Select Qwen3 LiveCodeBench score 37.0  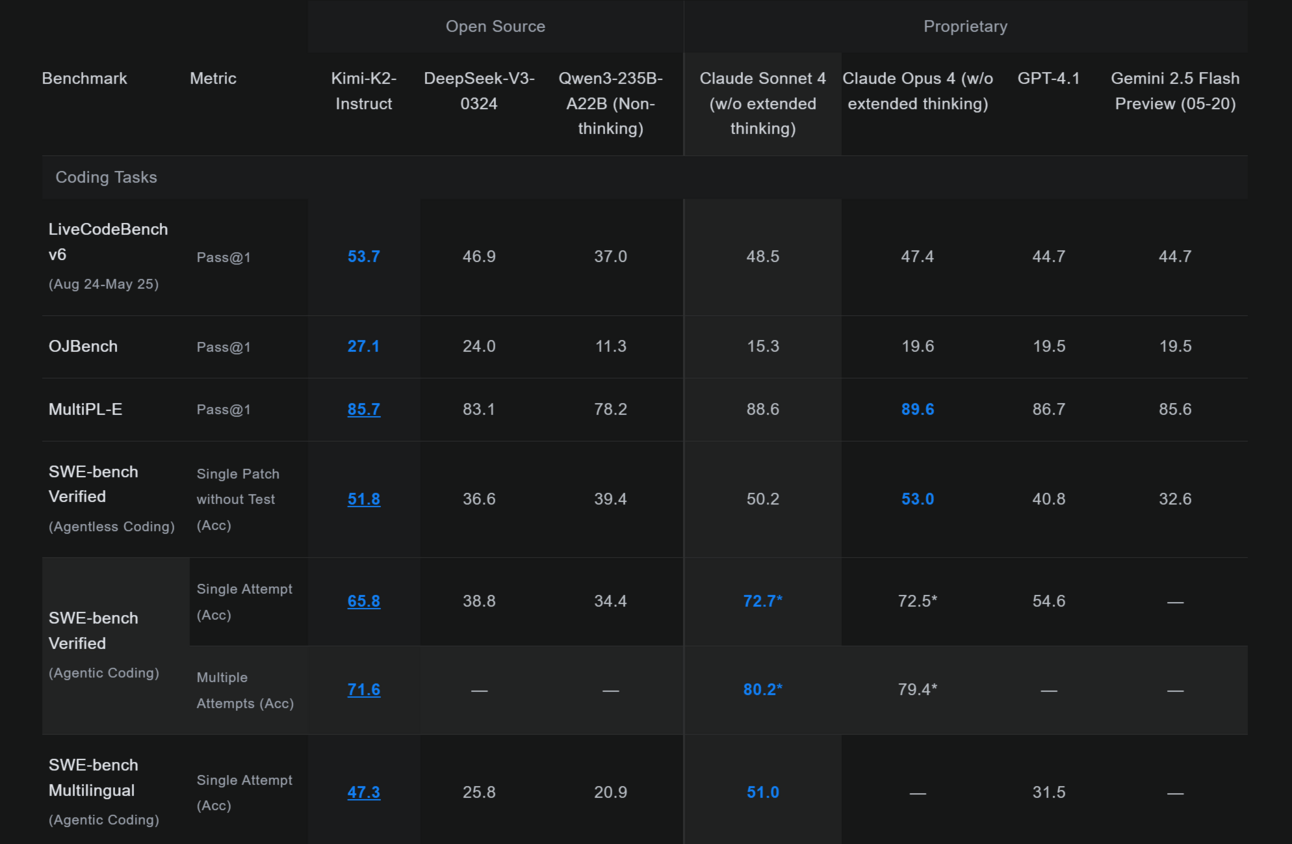[611, 256]
